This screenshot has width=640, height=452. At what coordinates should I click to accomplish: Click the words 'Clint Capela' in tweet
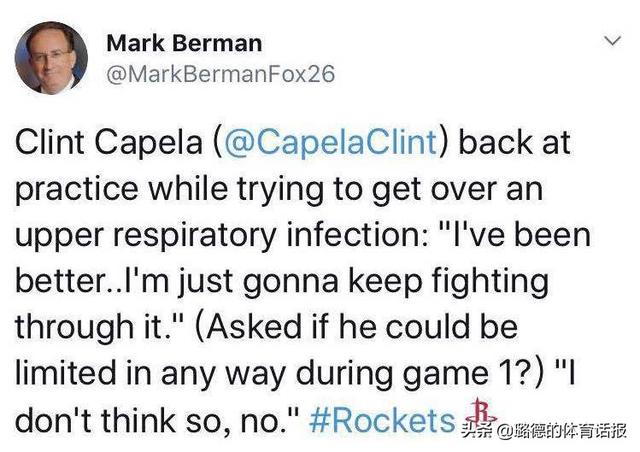(109, 143)
